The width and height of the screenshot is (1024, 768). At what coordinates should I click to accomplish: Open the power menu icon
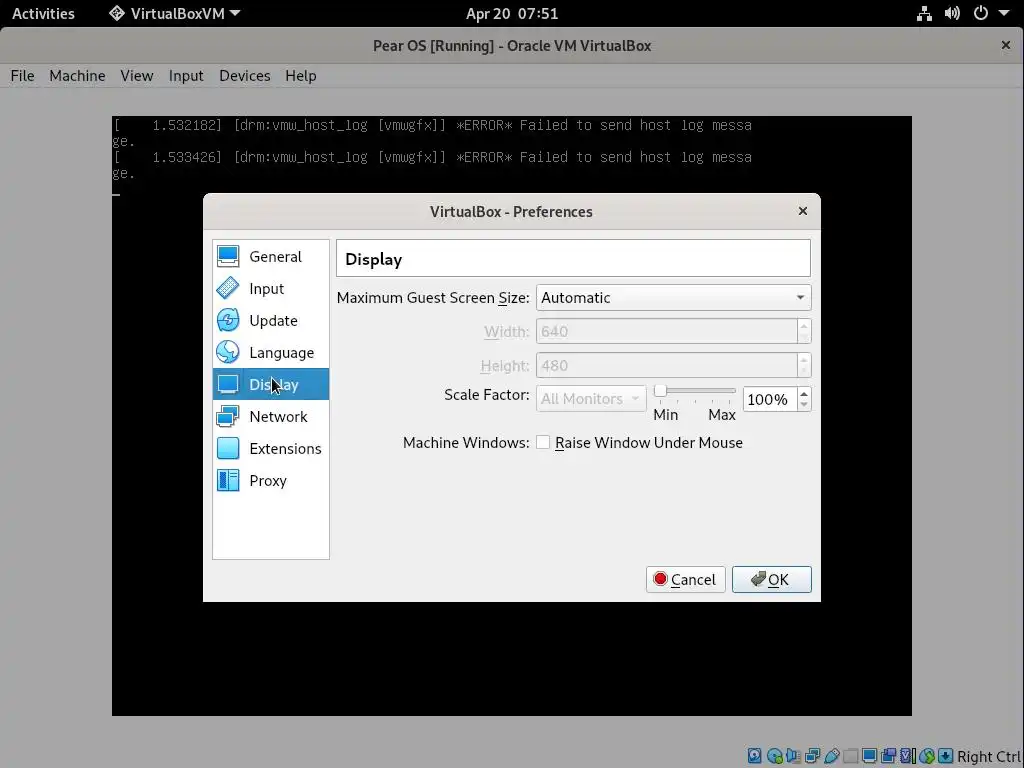pos(981,13)
